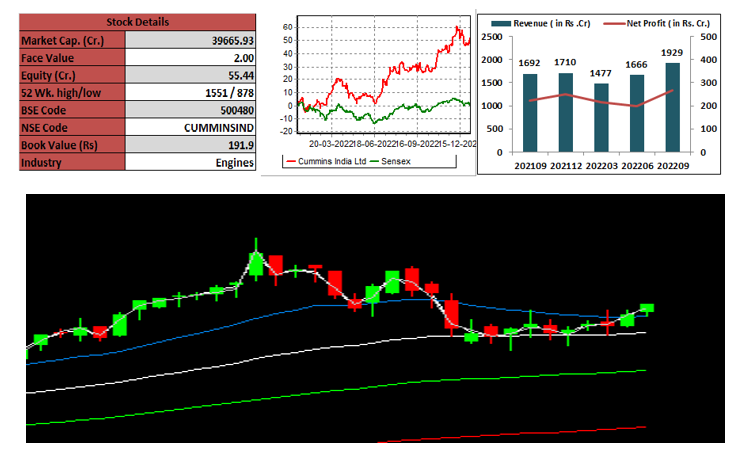Click the -20 percent axis value

286,132
